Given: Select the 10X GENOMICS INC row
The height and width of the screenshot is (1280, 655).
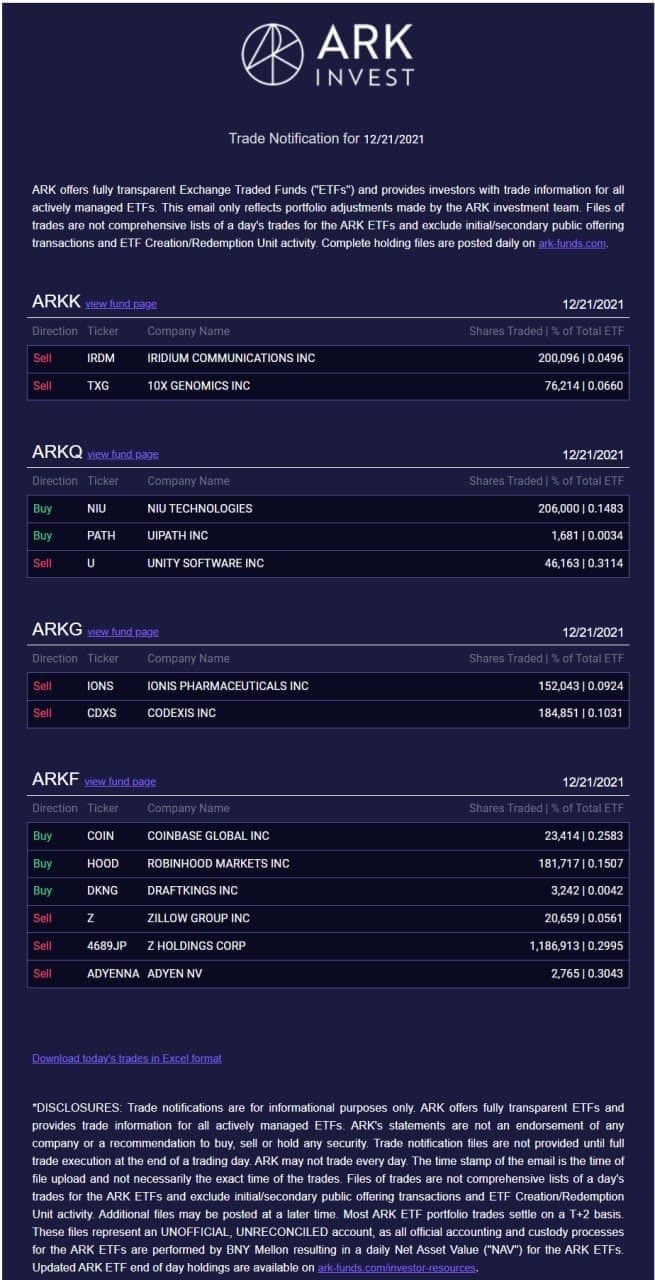Looking at the screenshot, I should point(328,386).
